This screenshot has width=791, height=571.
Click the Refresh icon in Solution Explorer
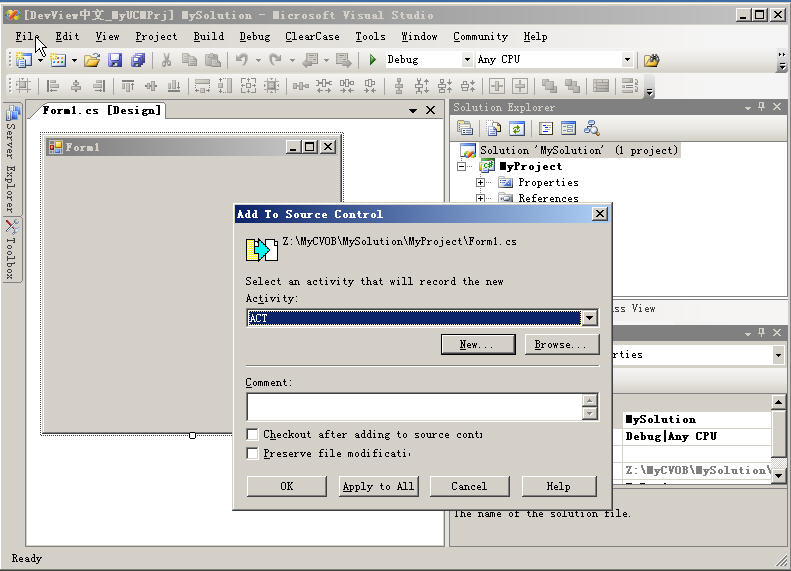coord(517,128)
